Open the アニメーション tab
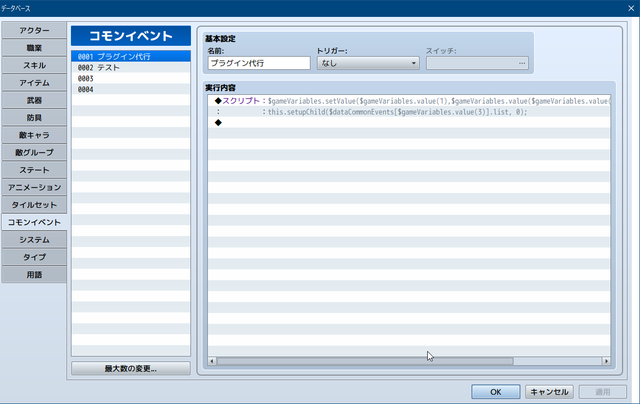Screen dimensions: 640x404 coord(34,187)
